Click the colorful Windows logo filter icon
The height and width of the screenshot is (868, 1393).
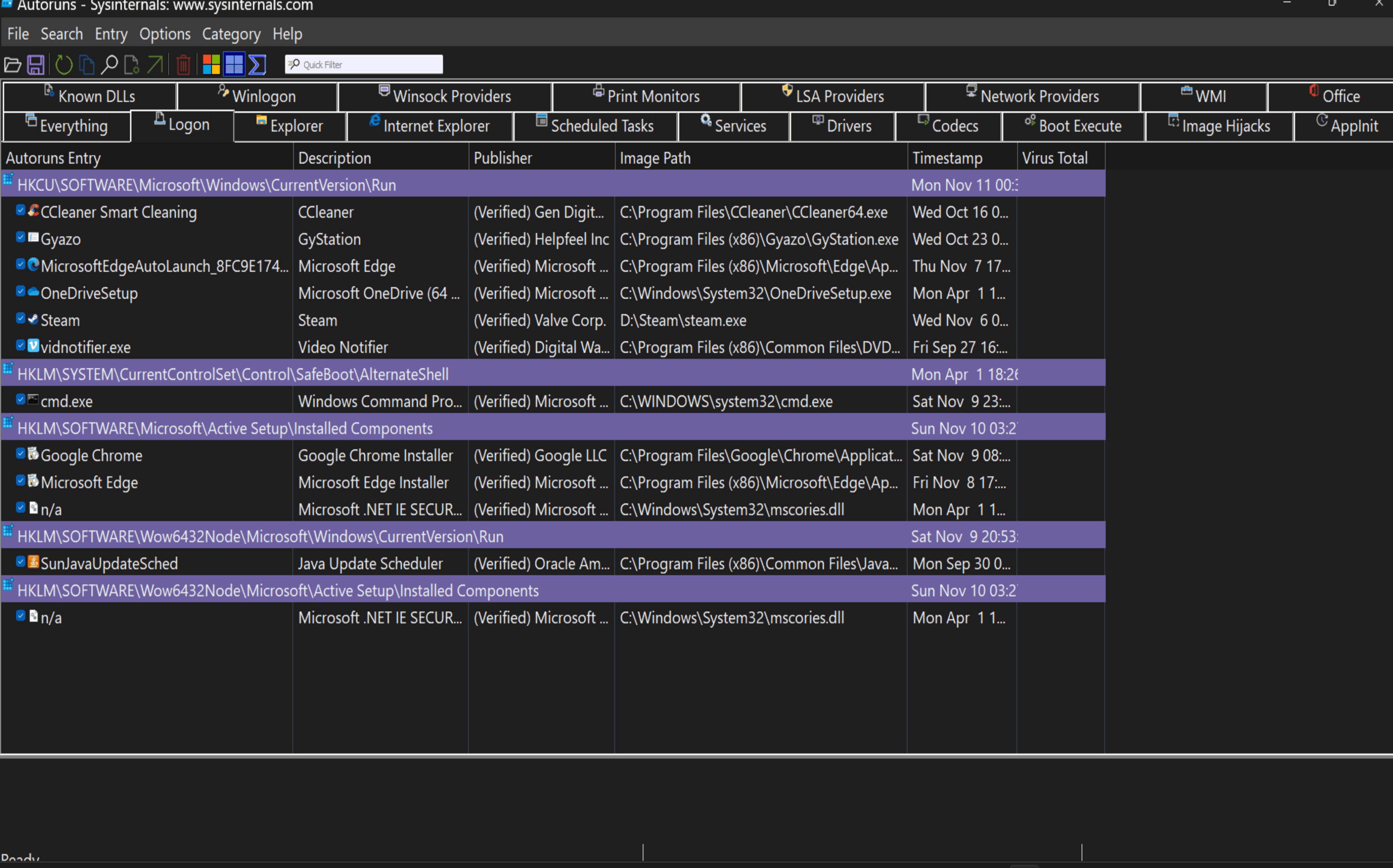(211, 64)
